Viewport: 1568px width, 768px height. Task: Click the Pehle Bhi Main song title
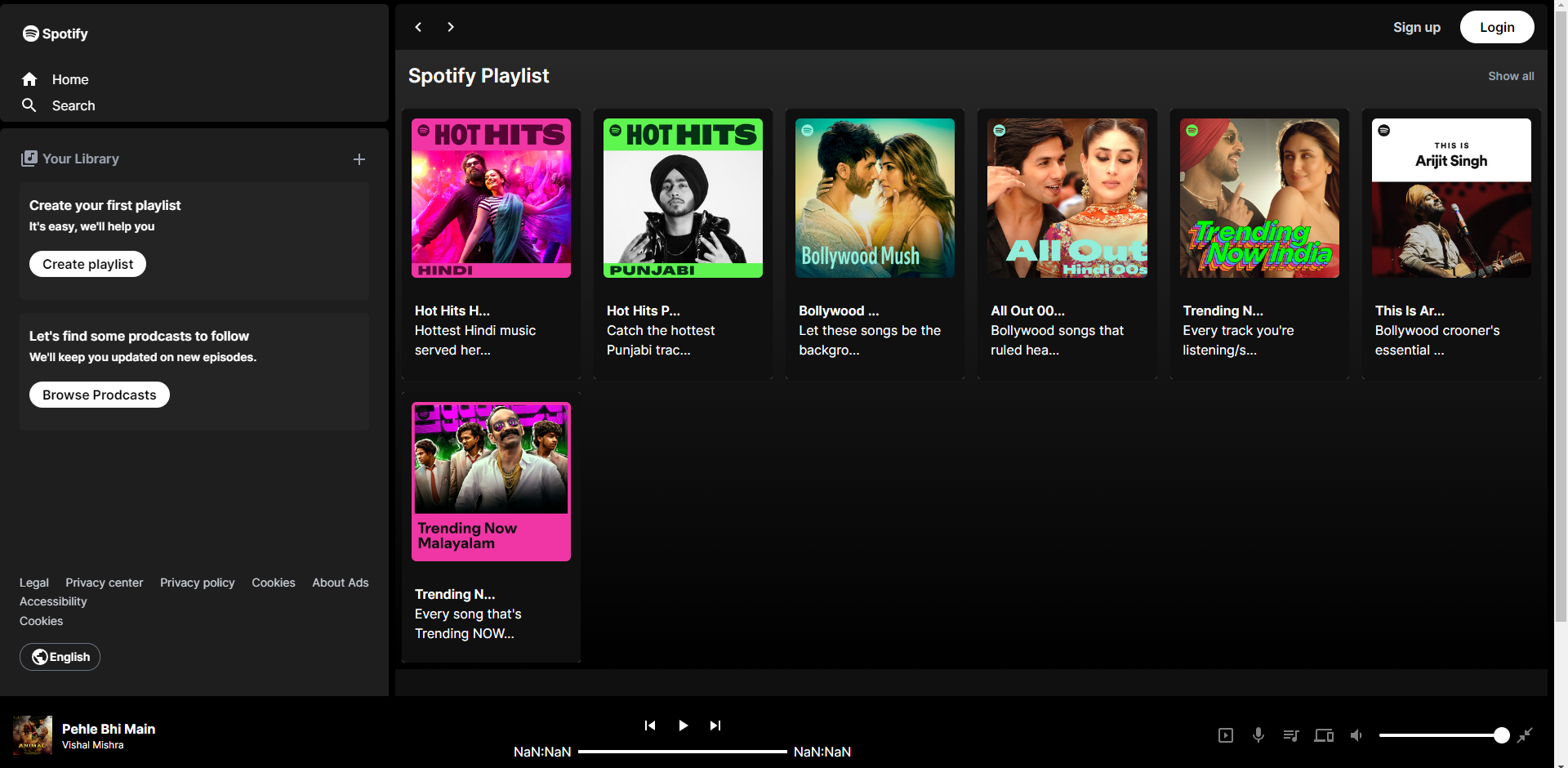(x=109, y=729)
